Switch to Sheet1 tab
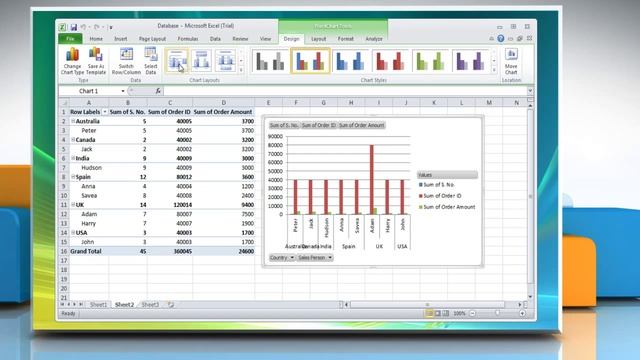 [x=98, y=304]
